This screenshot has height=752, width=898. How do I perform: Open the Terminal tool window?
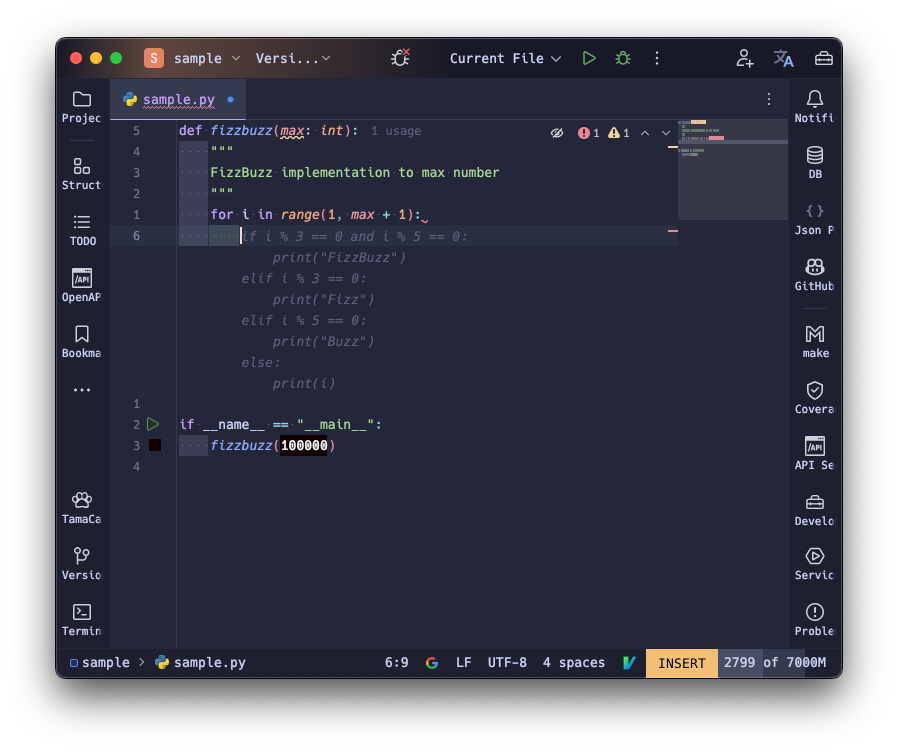pos(82,620)
